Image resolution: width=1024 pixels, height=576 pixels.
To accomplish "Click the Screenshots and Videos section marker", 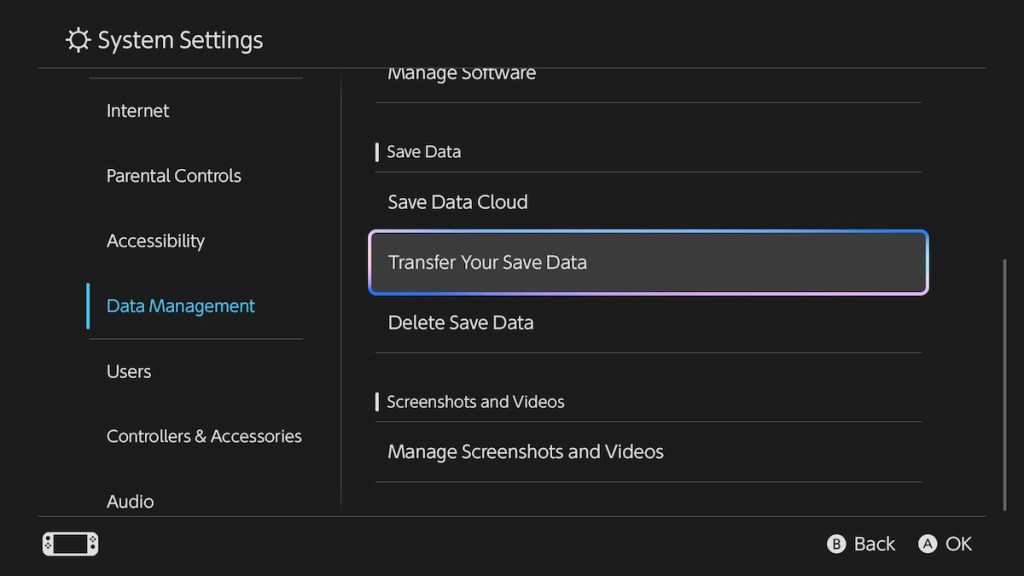I will coord(376,402).
